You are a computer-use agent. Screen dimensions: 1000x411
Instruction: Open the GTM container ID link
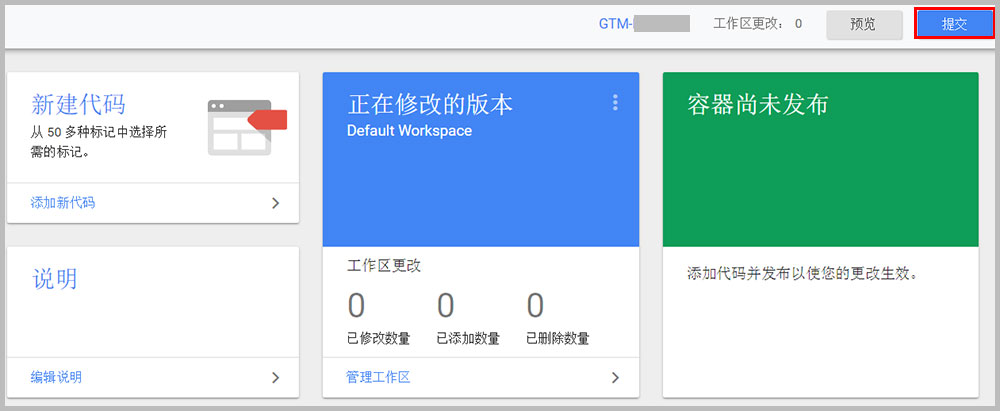click(644, 24)
